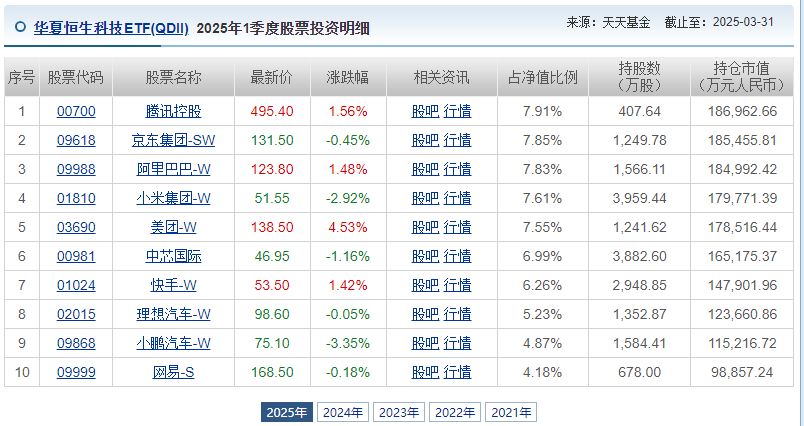Open 行情 for 小米集团-W

457,198
